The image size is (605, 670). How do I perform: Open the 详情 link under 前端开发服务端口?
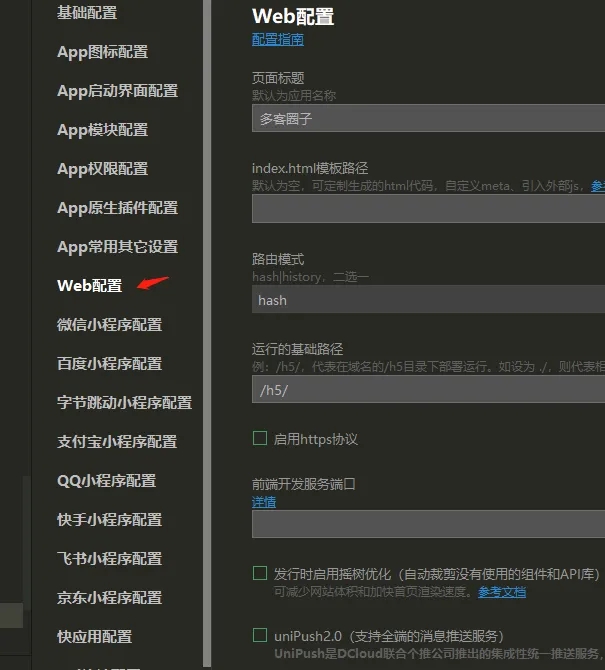264,502
